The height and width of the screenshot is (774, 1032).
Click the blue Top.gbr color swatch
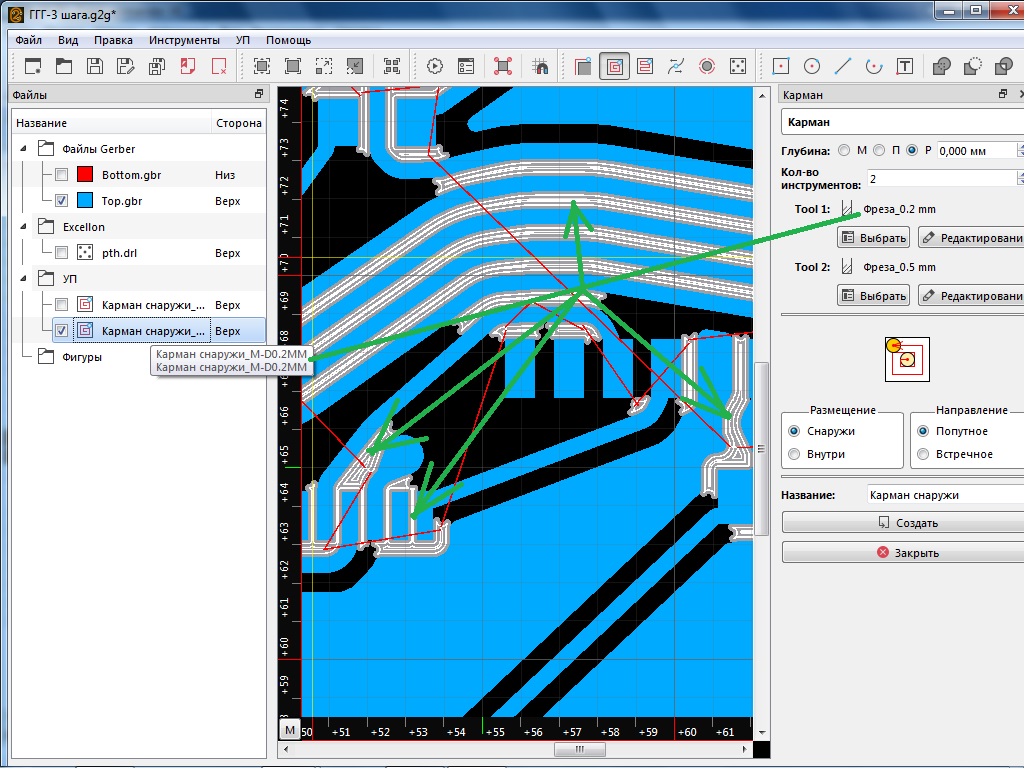tap(85, 201)
